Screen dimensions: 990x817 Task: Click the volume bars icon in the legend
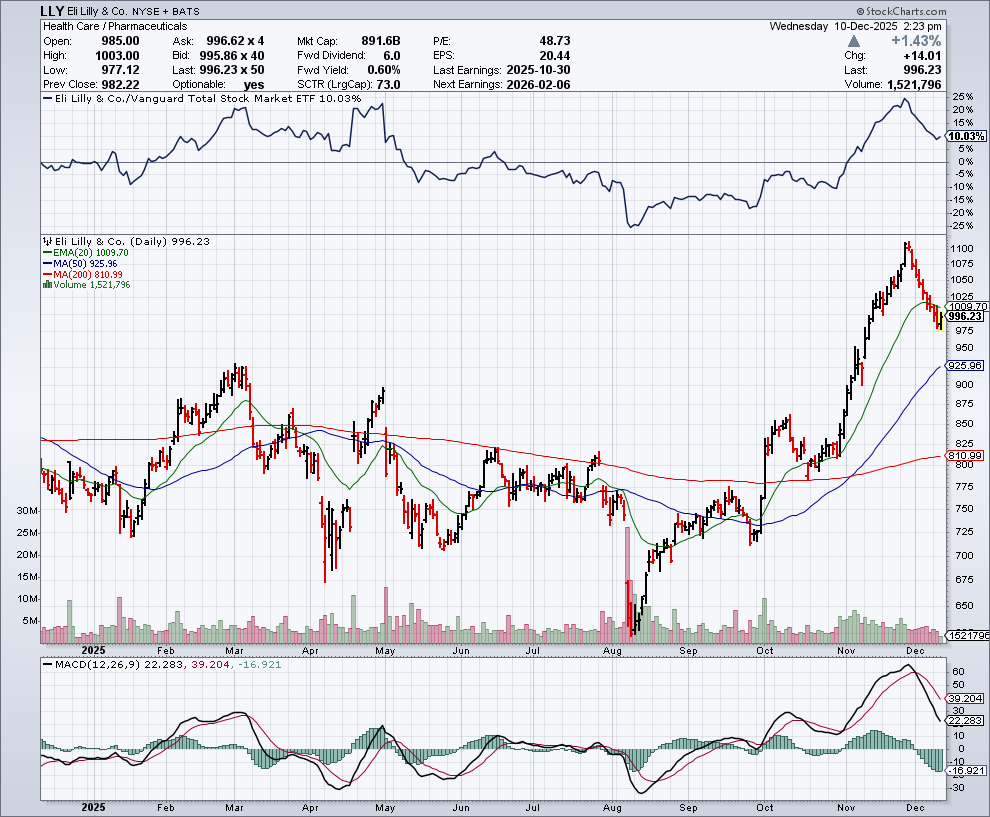45,285
